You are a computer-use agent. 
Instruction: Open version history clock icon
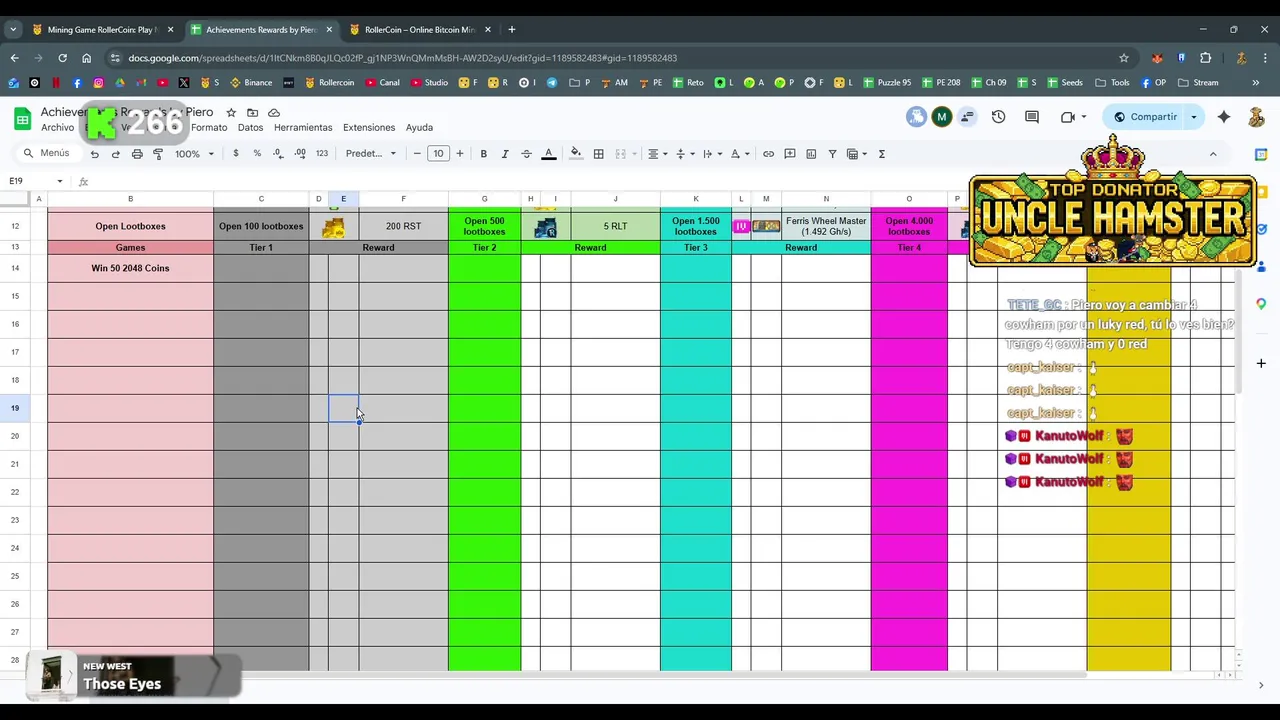click(998, 117)
